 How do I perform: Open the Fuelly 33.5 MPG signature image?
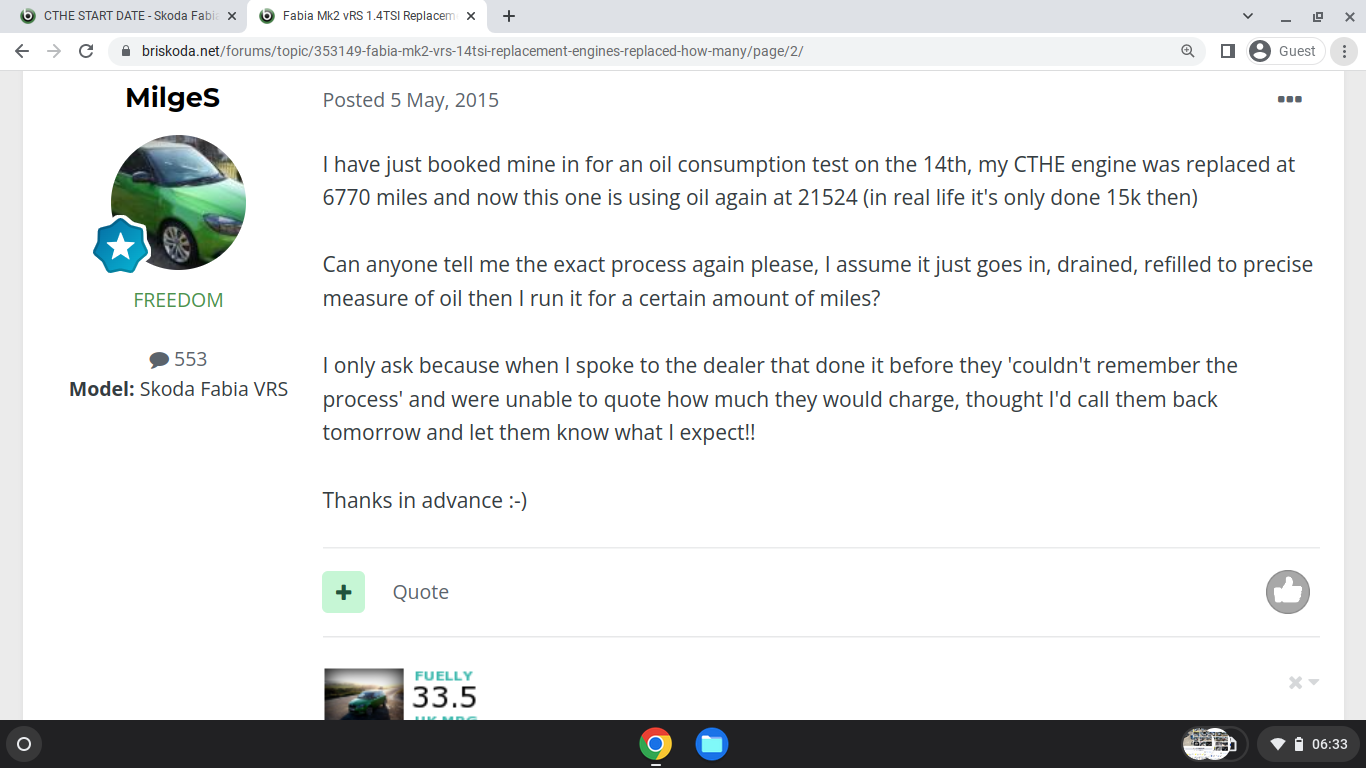tap(401, 694)
